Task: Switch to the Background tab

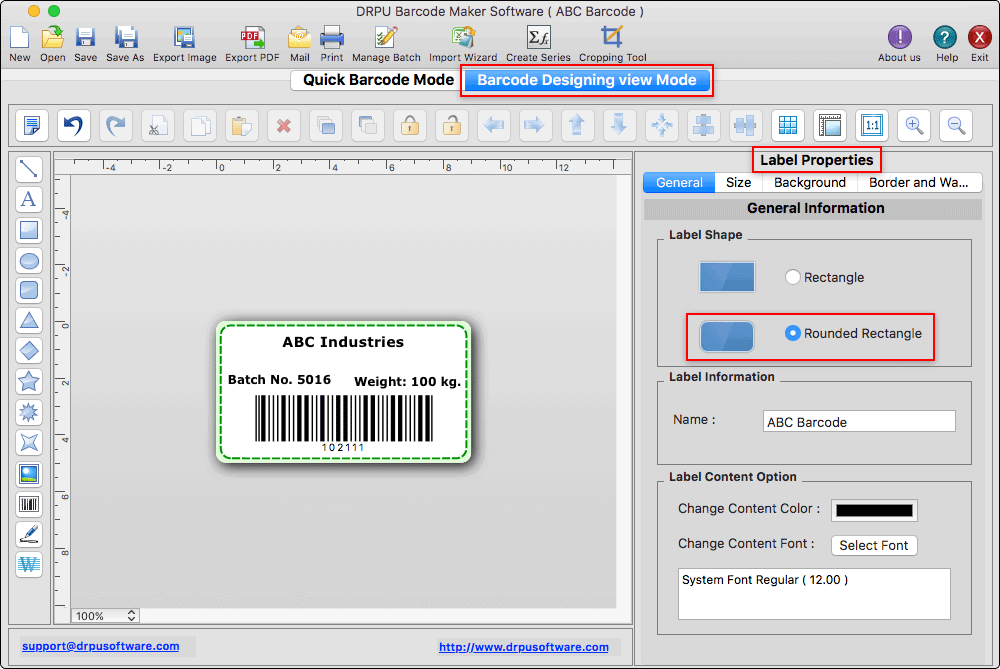Action: pos(809,182)
